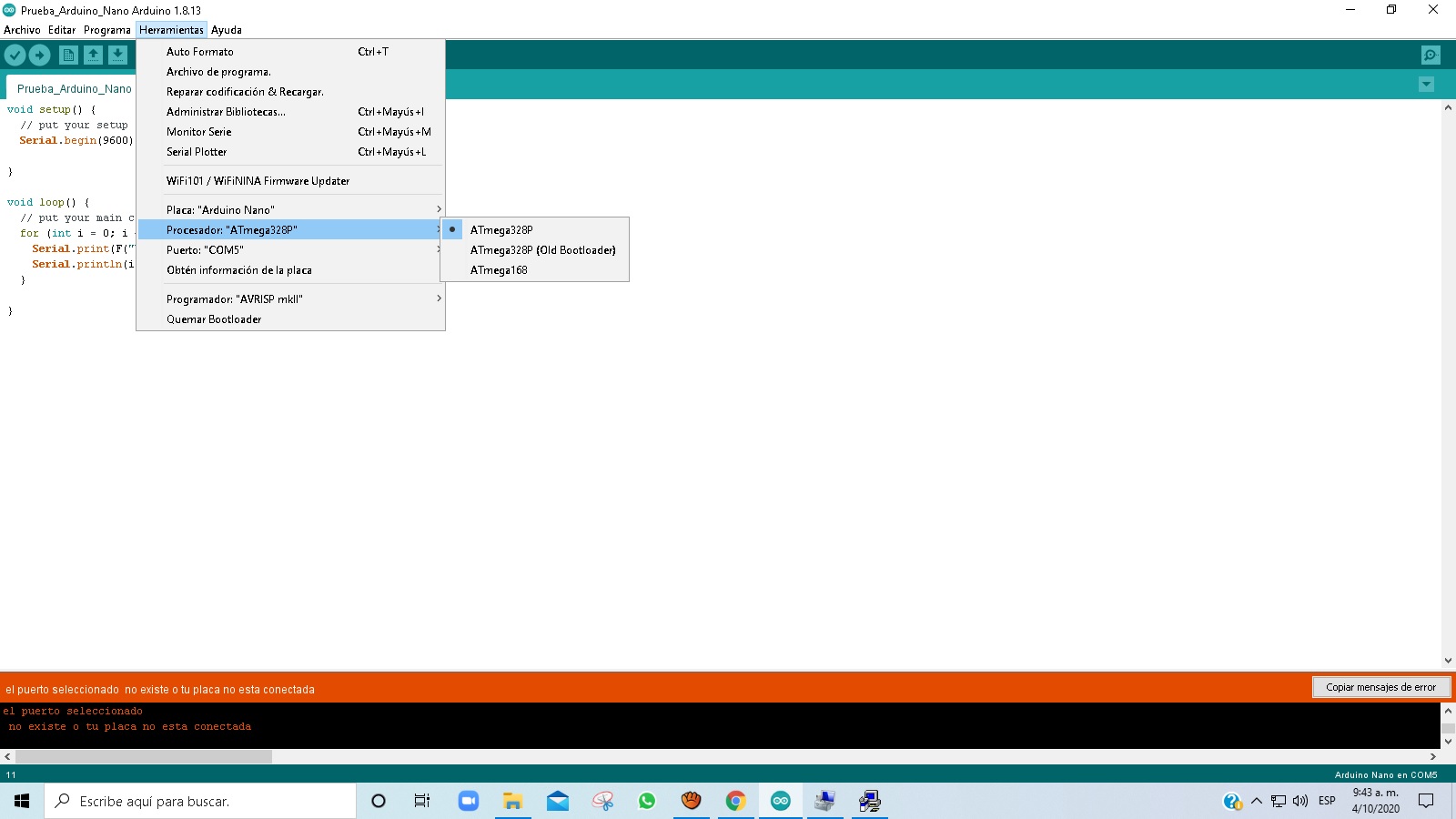Open the Archivo menu
The height and width of the screenshot is (819, 1456).
pyautogui.click(x=22, y=30)
